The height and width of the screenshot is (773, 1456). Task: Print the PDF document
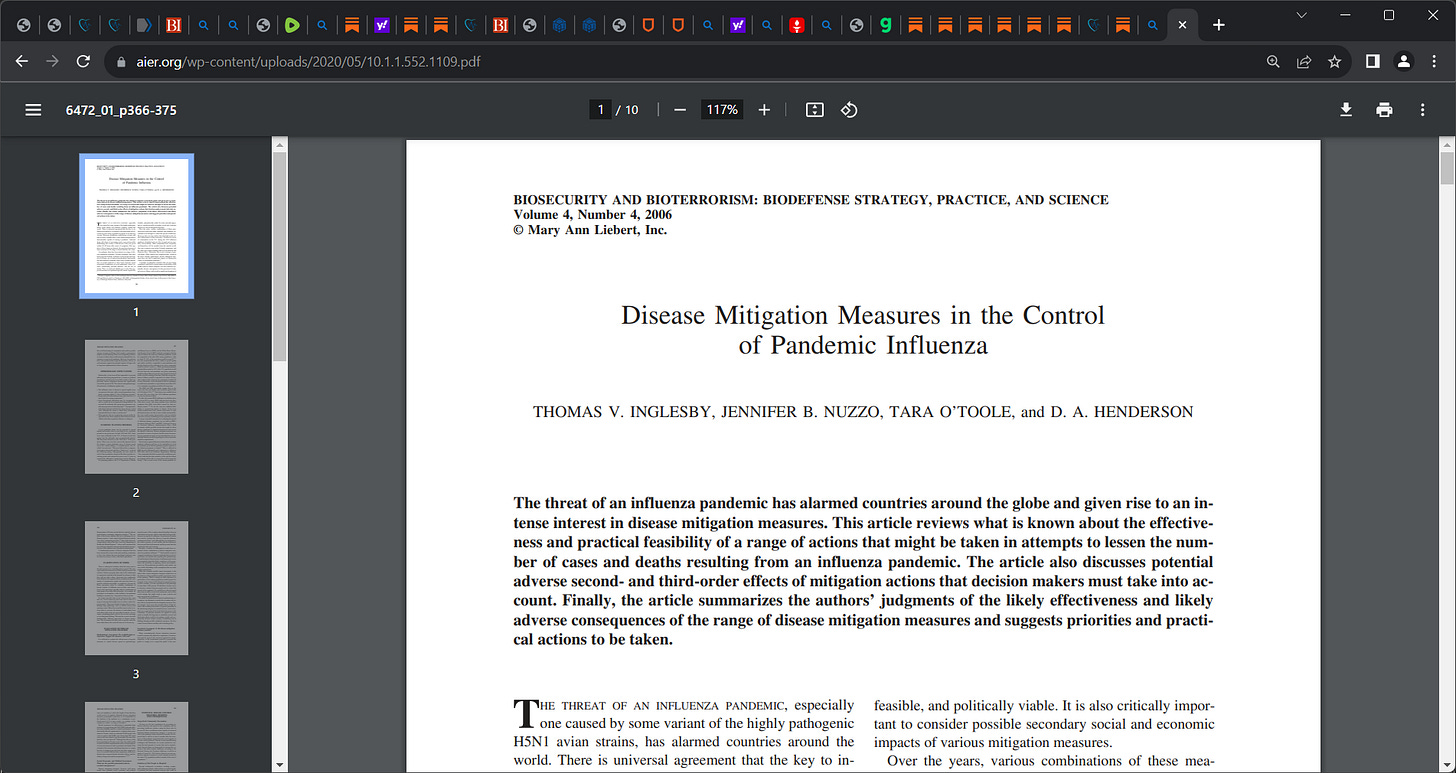1384,110
